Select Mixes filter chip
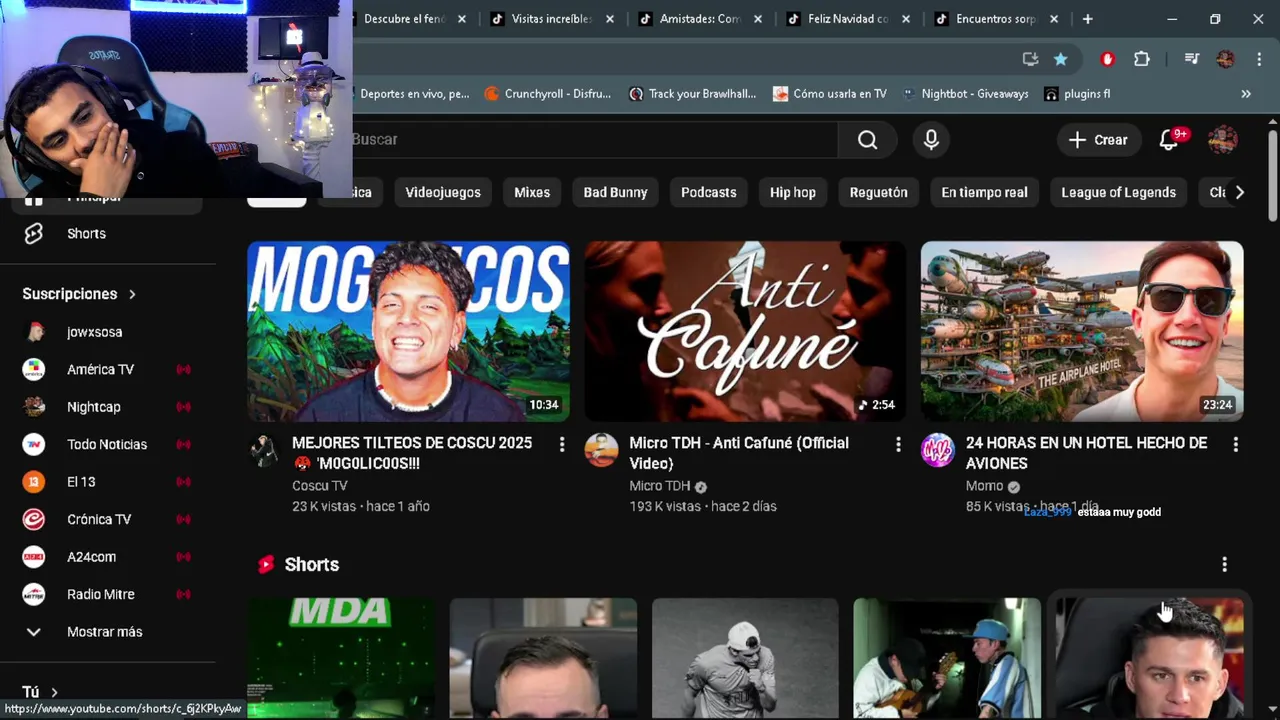This screenshot has width=1280, height=720. [532, 192]
